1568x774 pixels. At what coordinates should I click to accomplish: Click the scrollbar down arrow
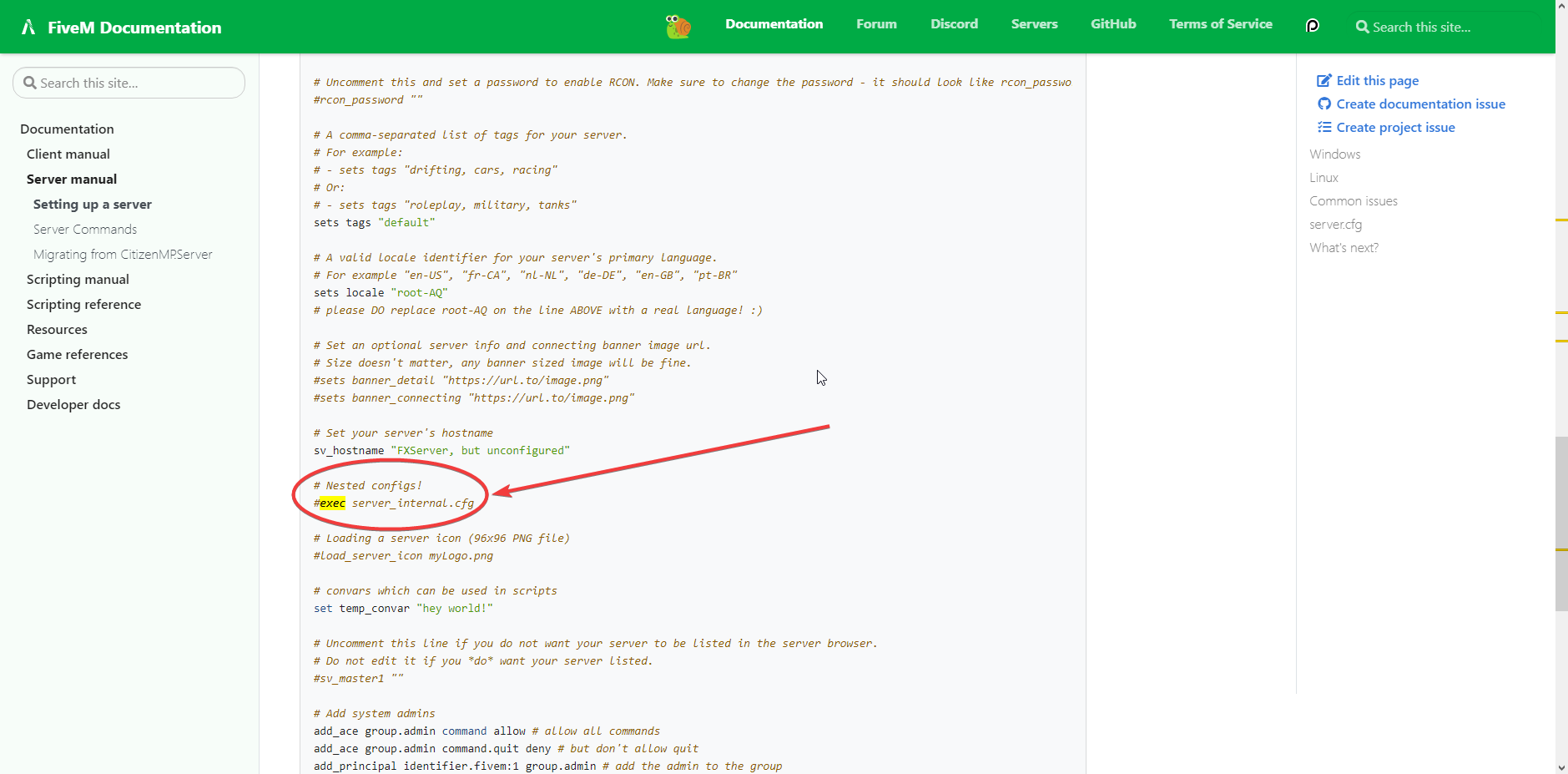[x=1561, y=766]
